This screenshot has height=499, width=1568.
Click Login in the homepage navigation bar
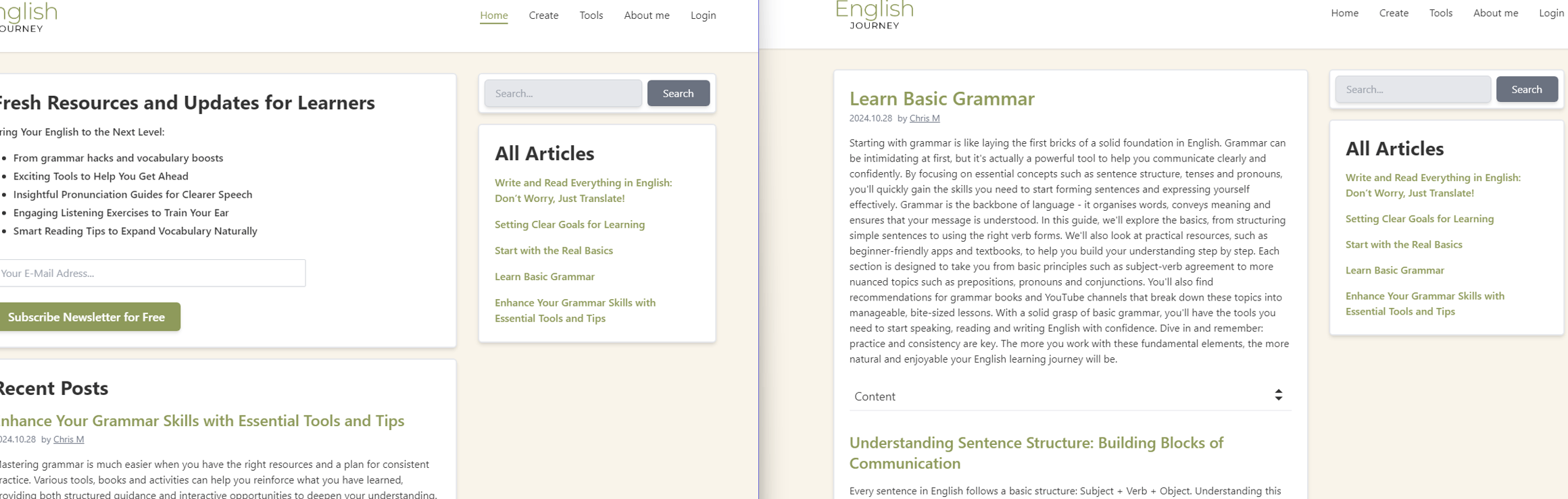pos(703,16)
